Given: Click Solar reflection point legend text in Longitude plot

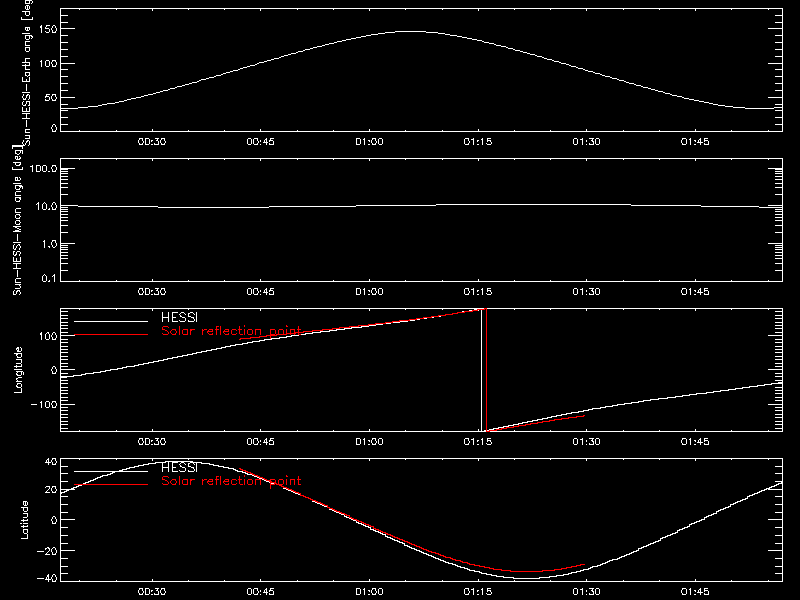Looking at the screenshot, I should coord(231,331).
